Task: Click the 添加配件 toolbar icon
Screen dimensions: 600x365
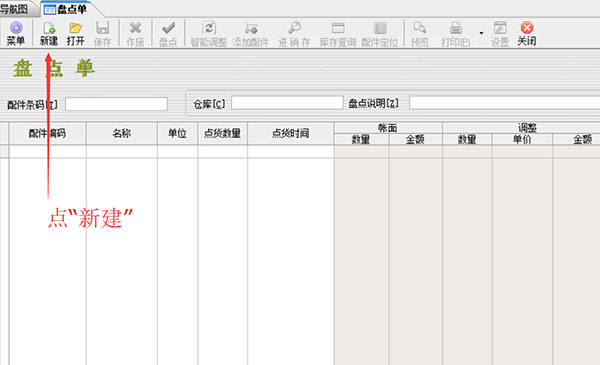Action: [x=251, y=28]
